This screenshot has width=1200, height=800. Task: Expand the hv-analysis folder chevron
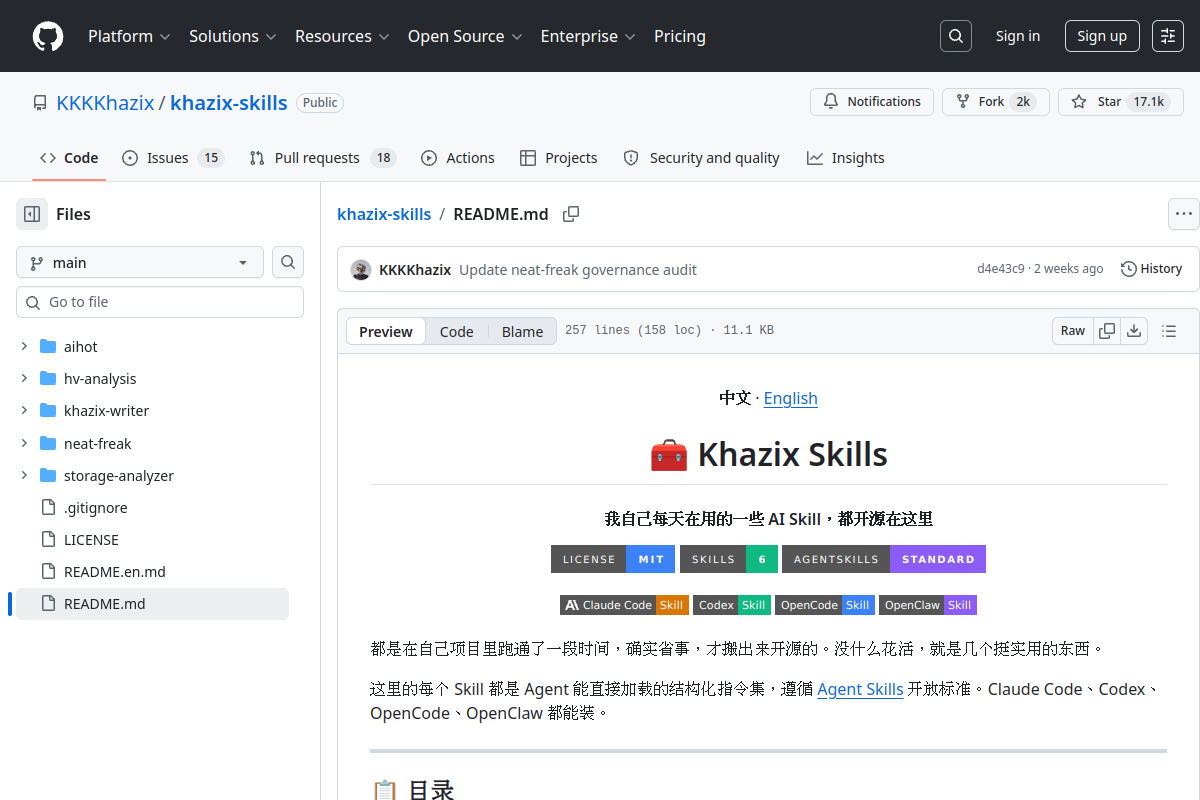(x=24, y=379)
